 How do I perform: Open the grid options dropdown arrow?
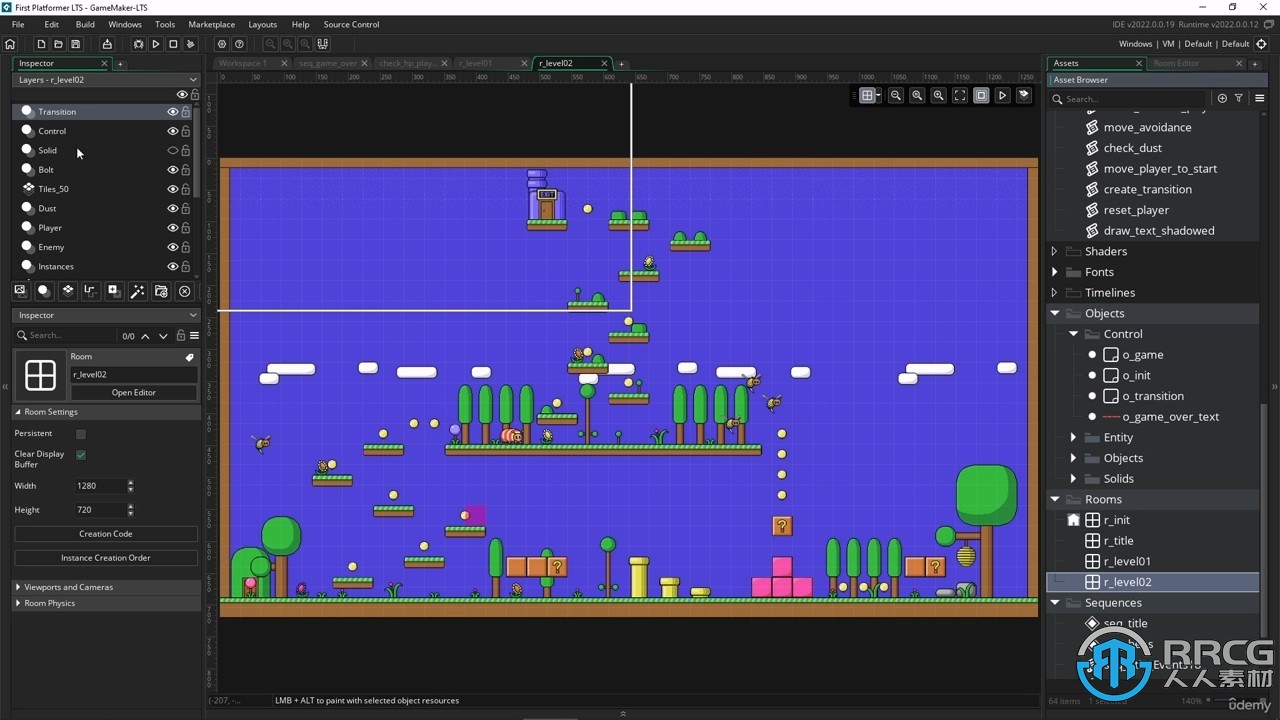point(878,96)
